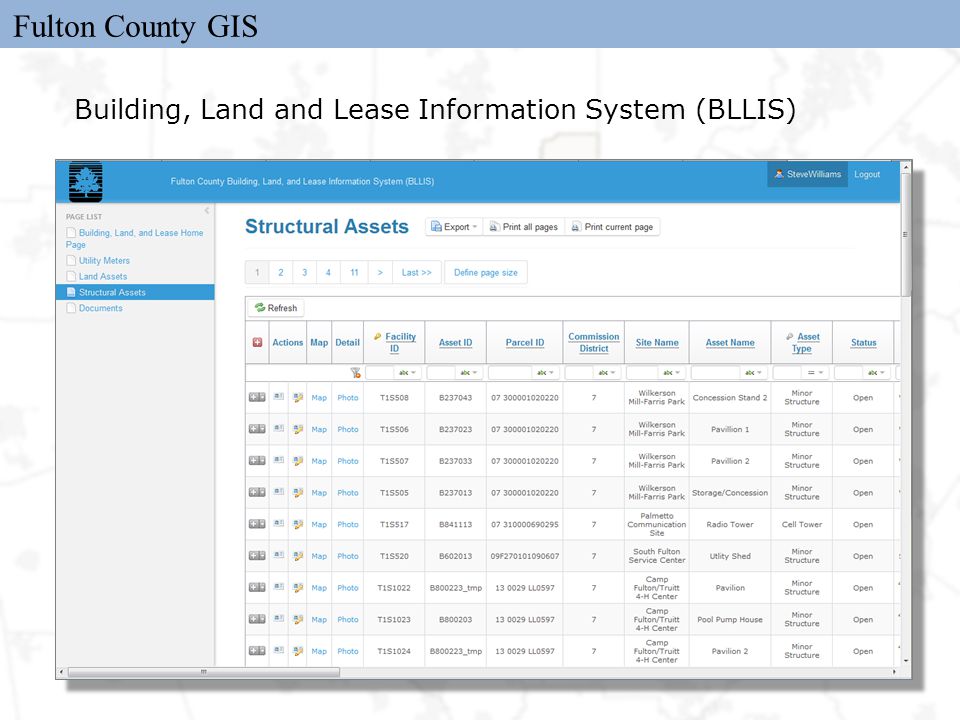This screenshot has height=720, width=960.
Task: Open the Export dropdown
Action: 454,227
